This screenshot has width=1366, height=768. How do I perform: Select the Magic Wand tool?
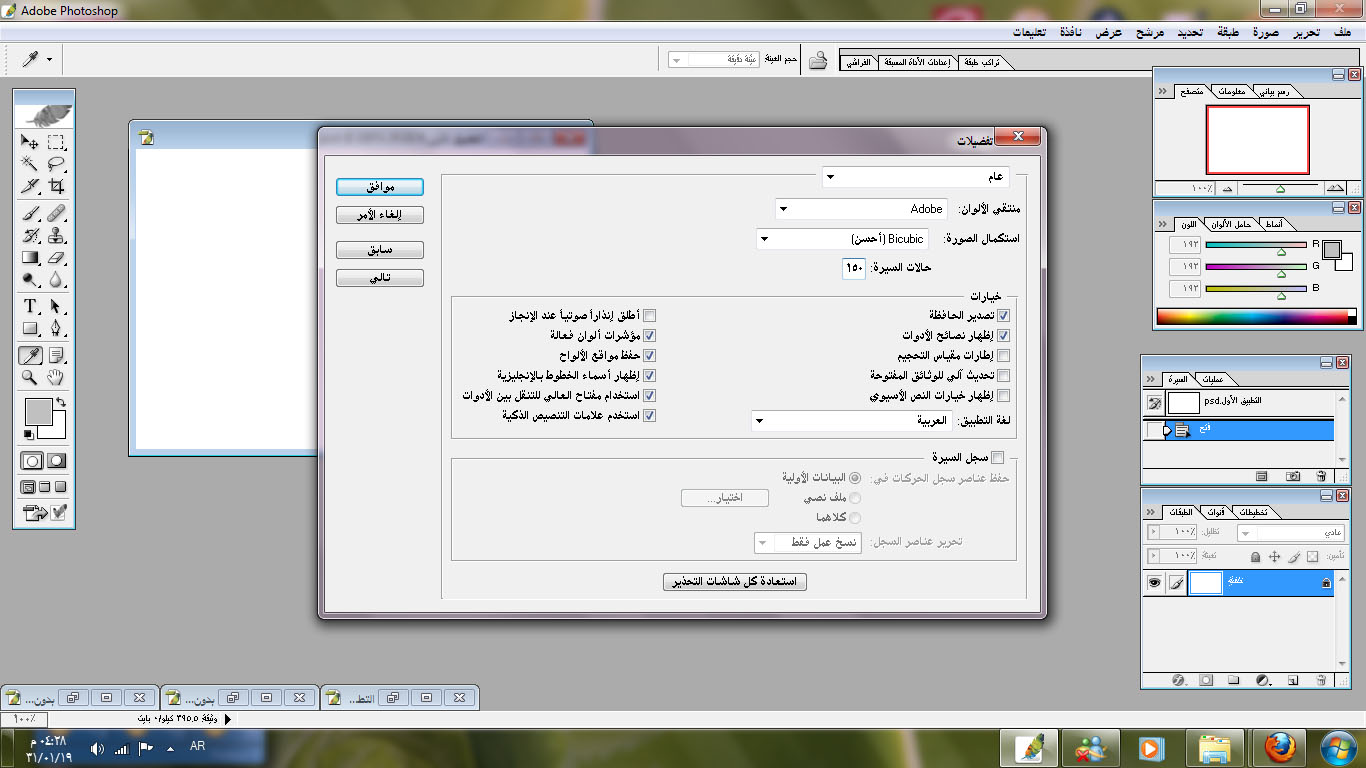[30, 164]
